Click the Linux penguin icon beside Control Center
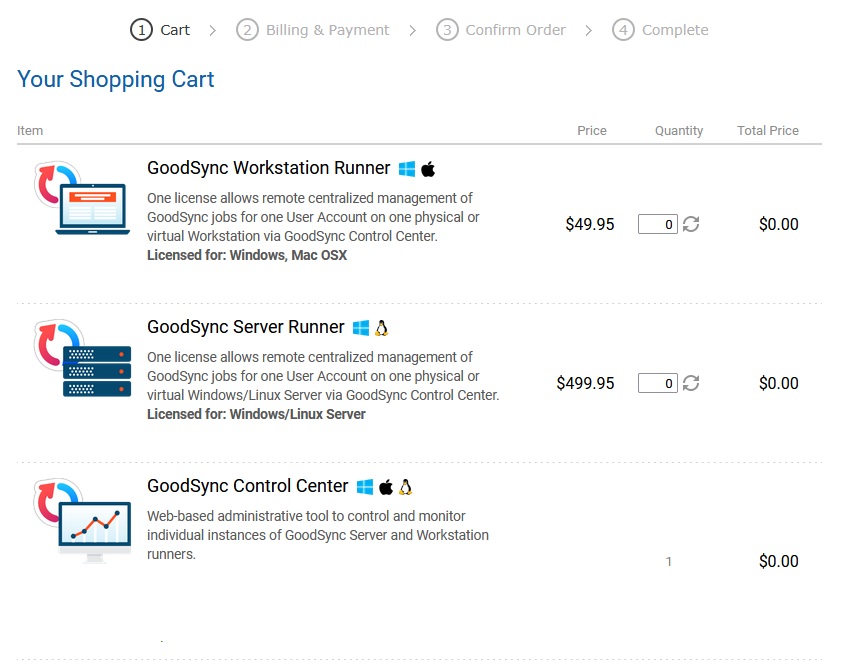The width and height of the screenshot is (863, 668). (405, 487)
